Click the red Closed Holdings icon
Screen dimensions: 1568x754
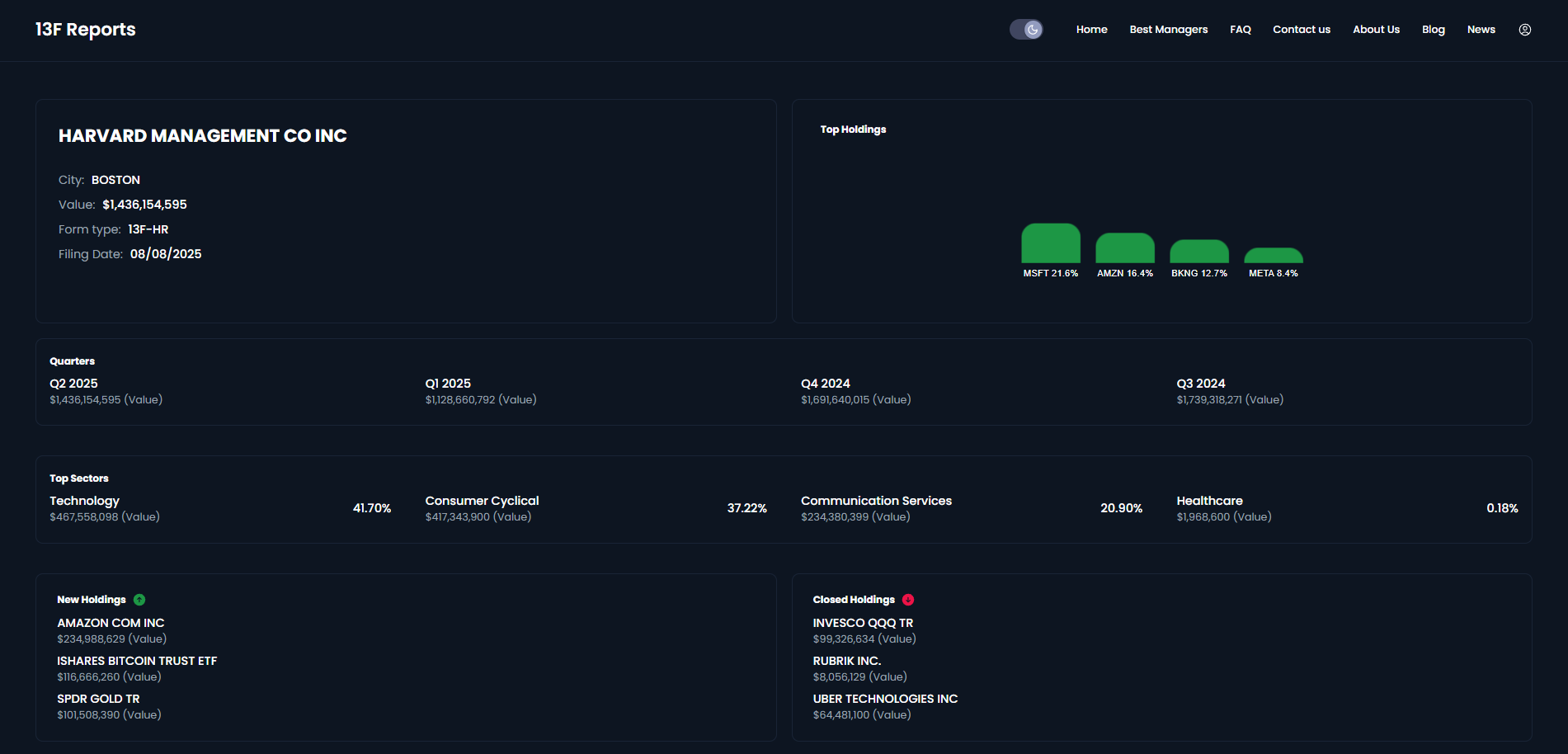click(908, 600)
